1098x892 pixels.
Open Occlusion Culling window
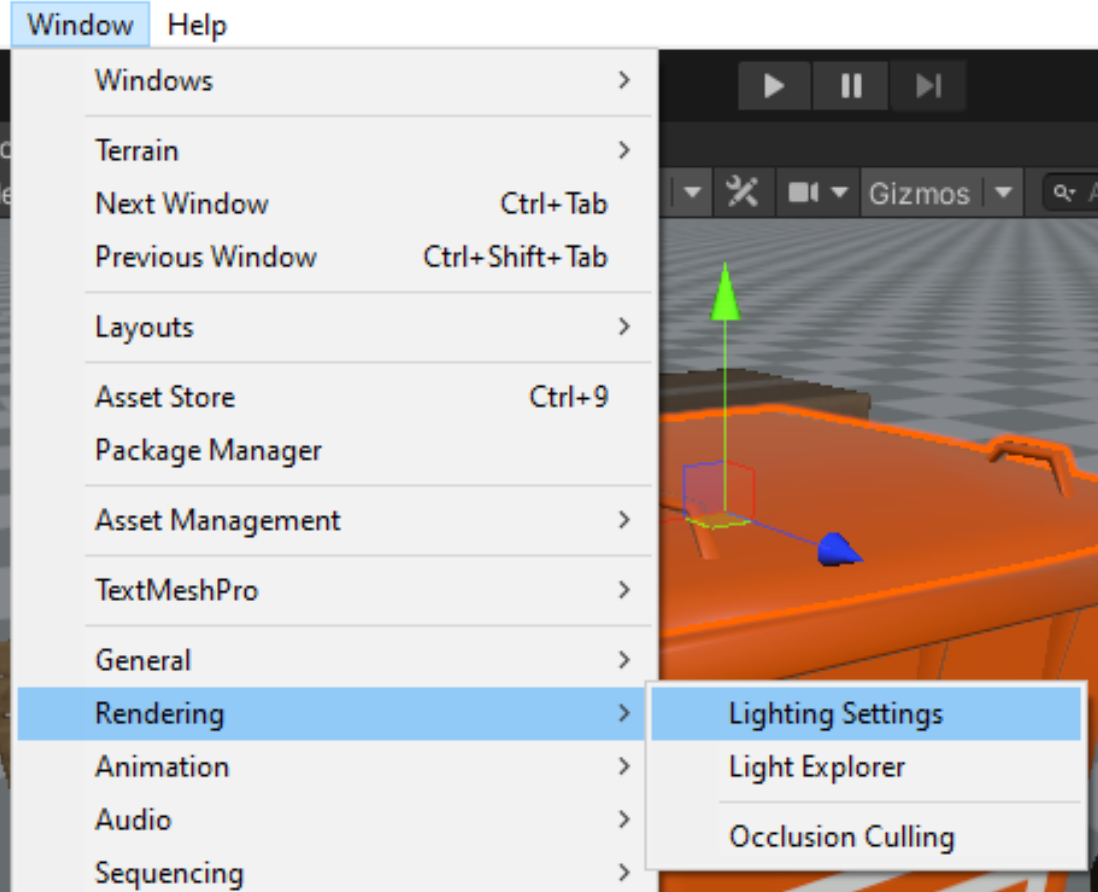tap(842, 836)
